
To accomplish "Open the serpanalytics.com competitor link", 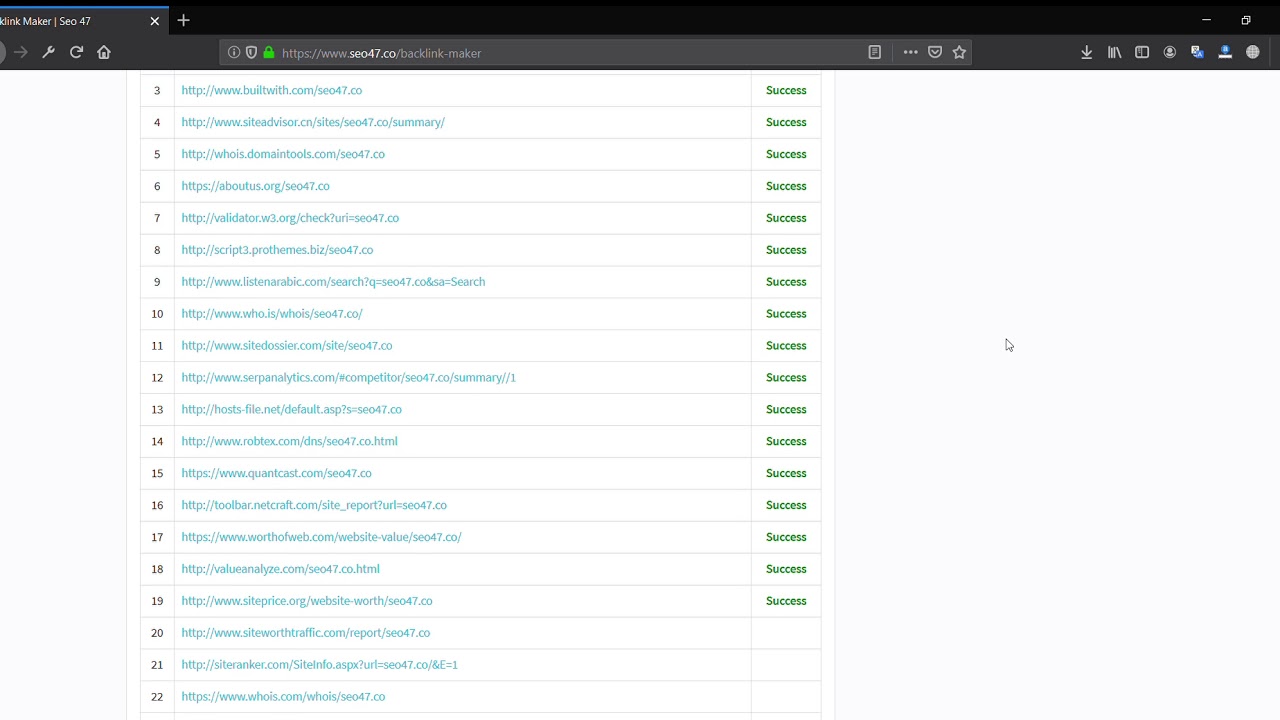I will (349, 378).
